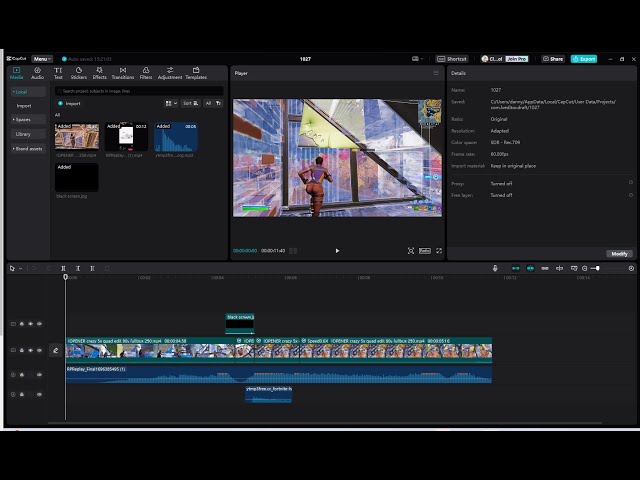Mute the RPReplay audio track
The height and width of the screenshot is (480, 640).
(39, 375)
